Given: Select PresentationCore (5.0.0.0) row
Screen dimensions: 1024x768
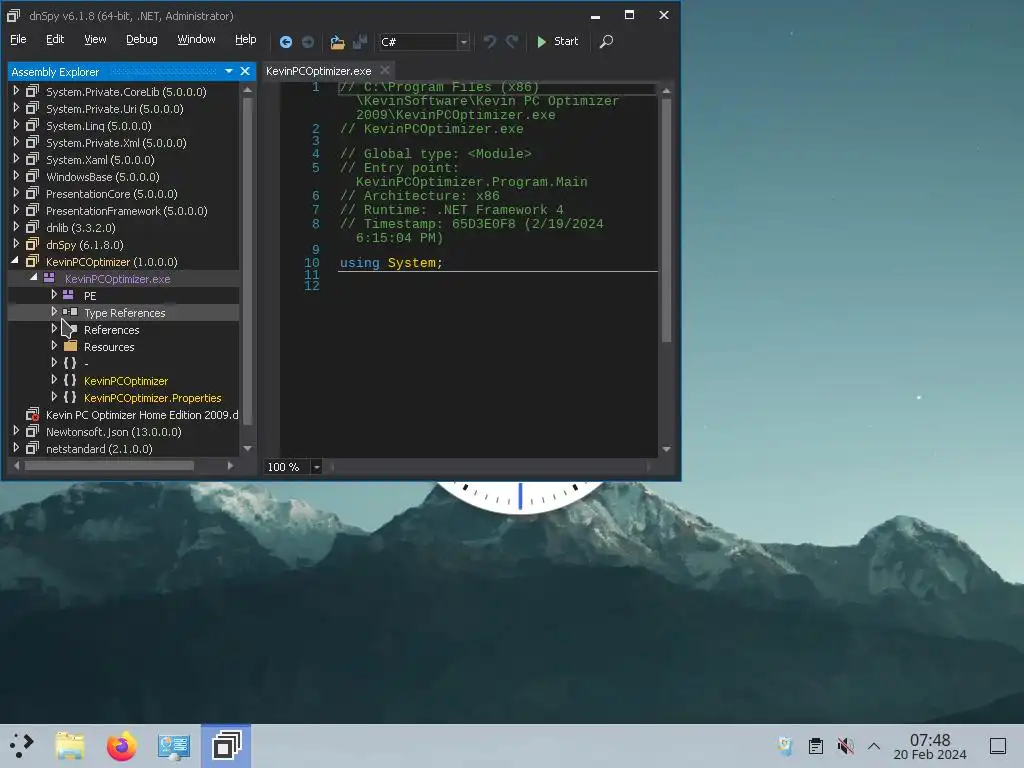Looking at the screenshot, I should [112, 194].
